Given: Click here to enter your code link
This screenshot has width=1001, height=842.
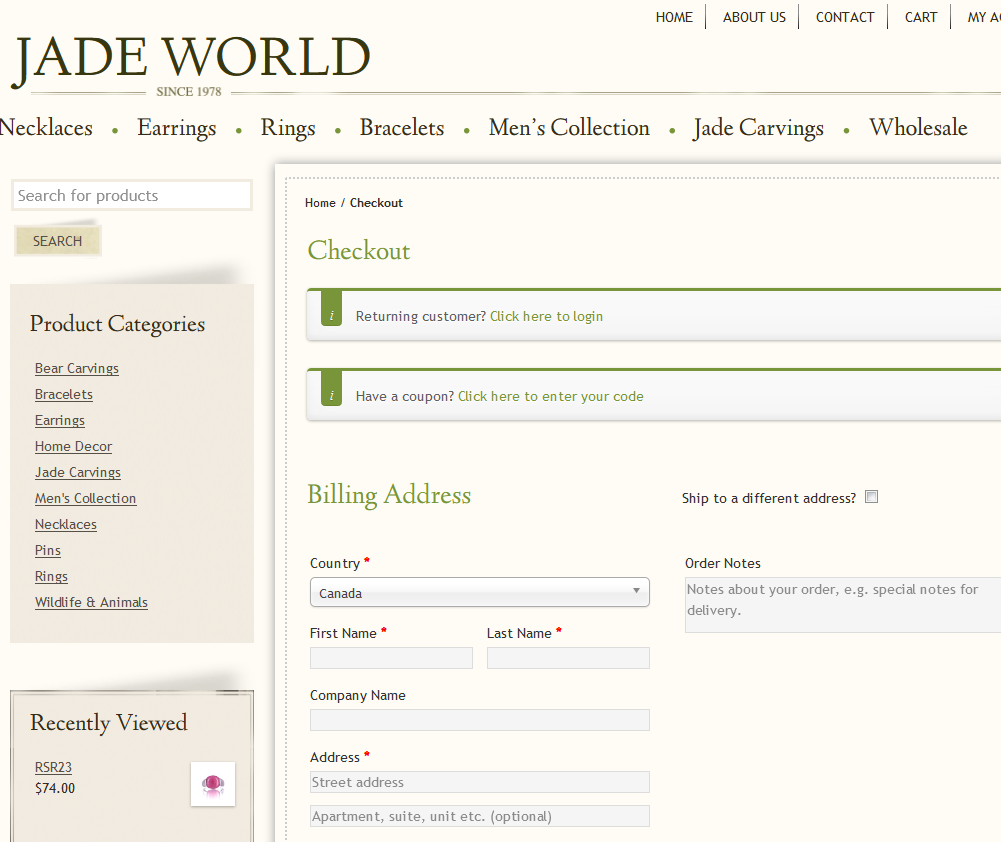Looking at the screenshot, I should [550, 396].
